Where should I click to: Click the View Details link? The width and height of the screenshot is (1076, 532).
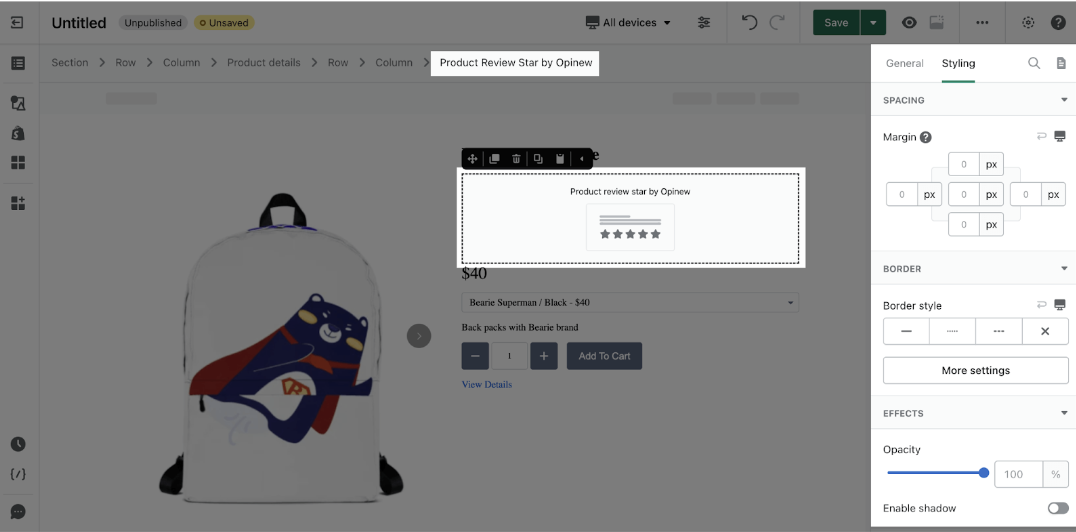487,384
